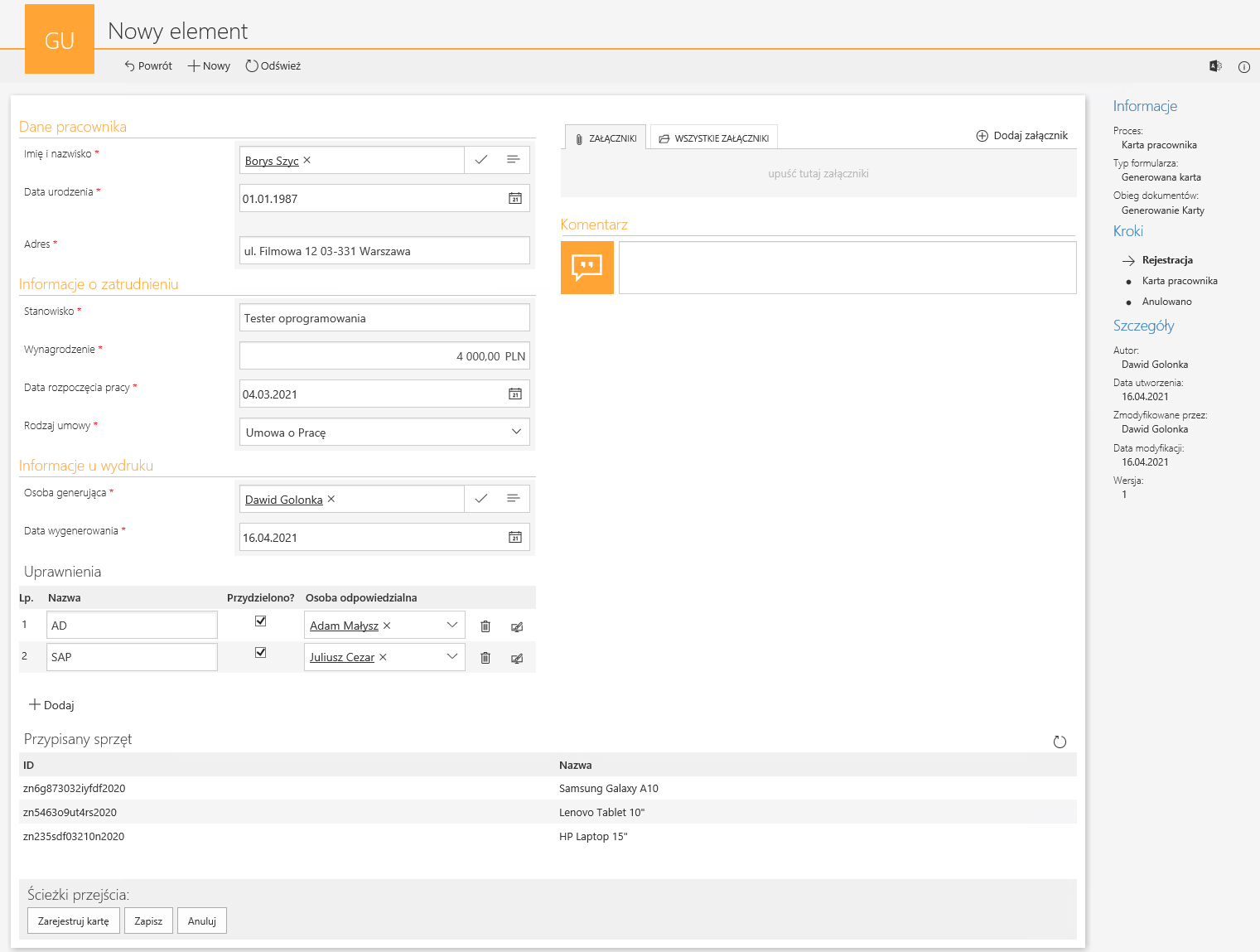The width and height of the screenshot is (1260, 952).
Task: Click the Nazwa column header in equipment table
Action: (575, 765)
